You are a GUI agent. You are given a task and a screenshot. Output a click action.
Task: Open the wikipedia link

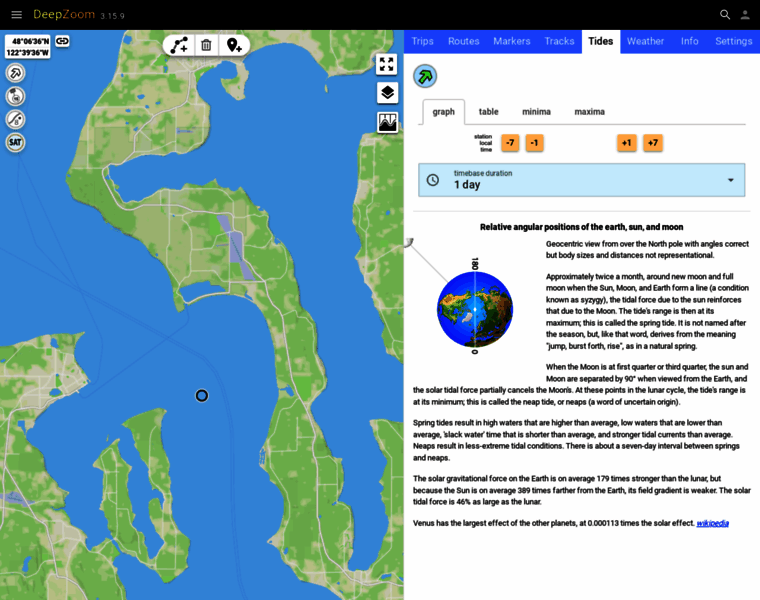click(x=712, y=523)
